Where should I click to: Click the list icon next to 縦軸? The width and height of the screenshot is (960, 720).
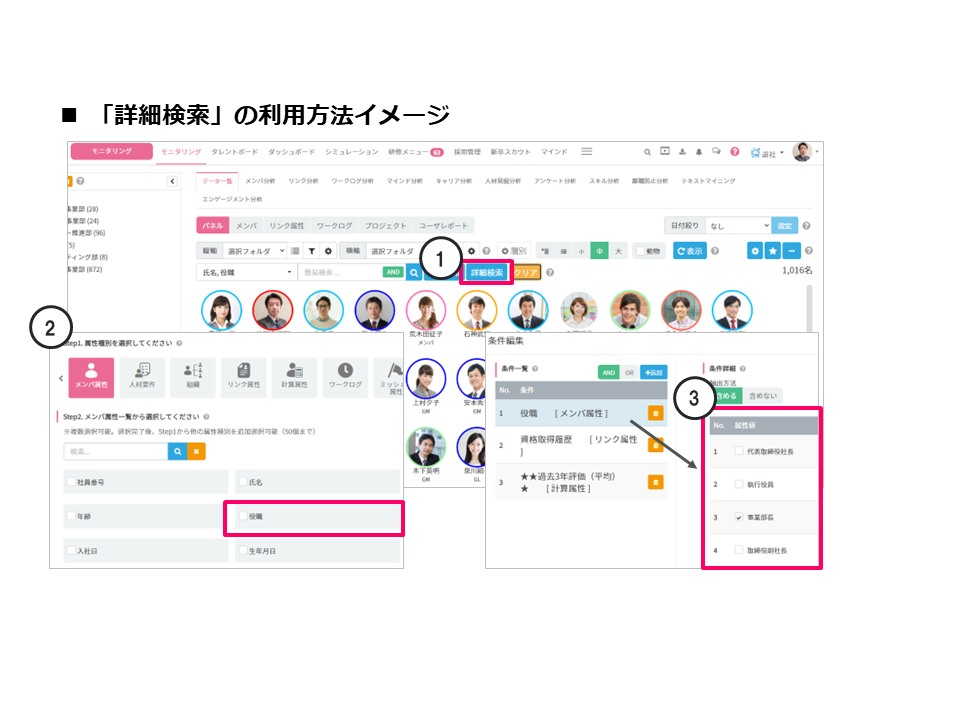[295, 251]
